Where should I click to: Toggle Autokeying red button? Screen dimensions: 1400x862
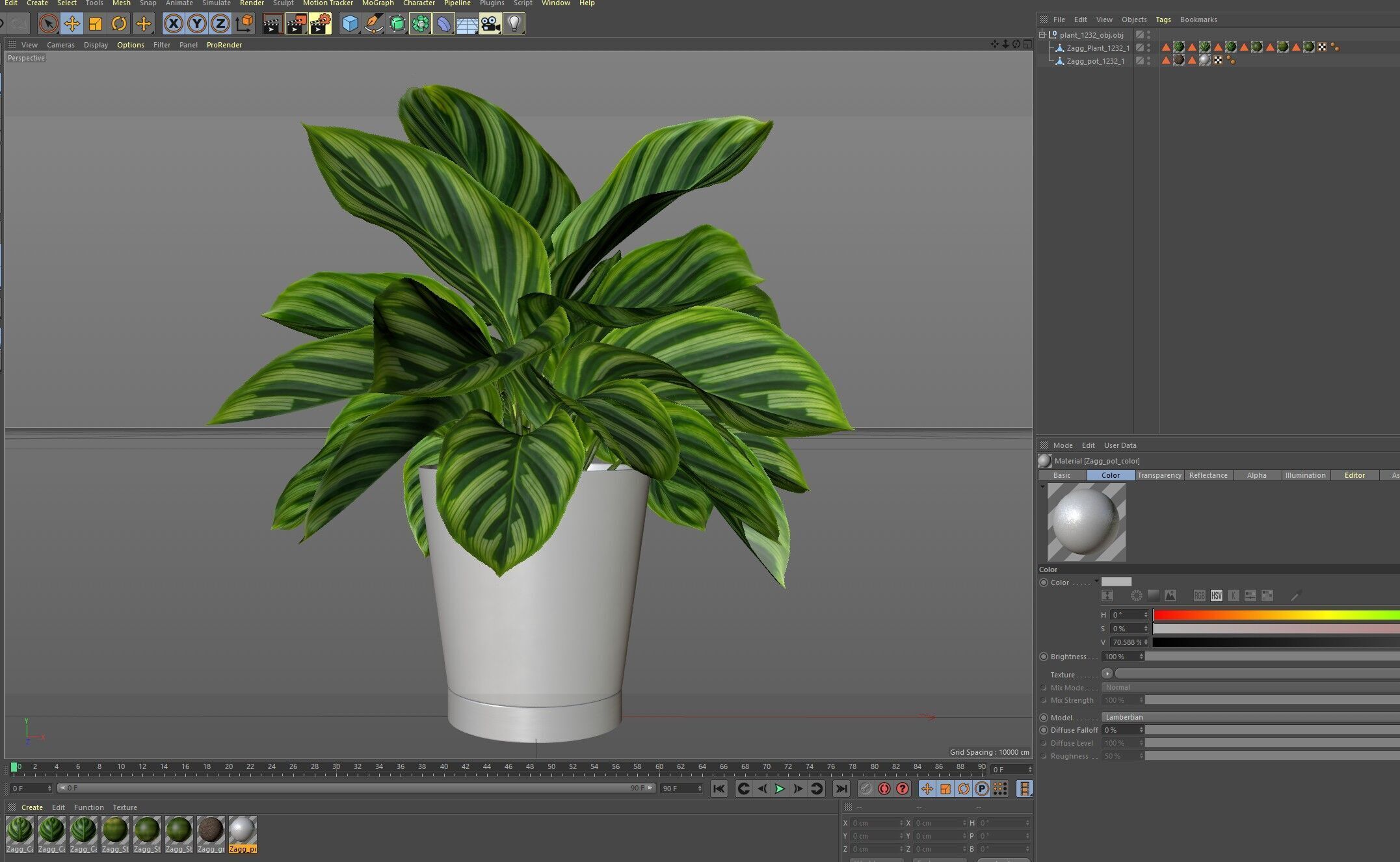884,789
